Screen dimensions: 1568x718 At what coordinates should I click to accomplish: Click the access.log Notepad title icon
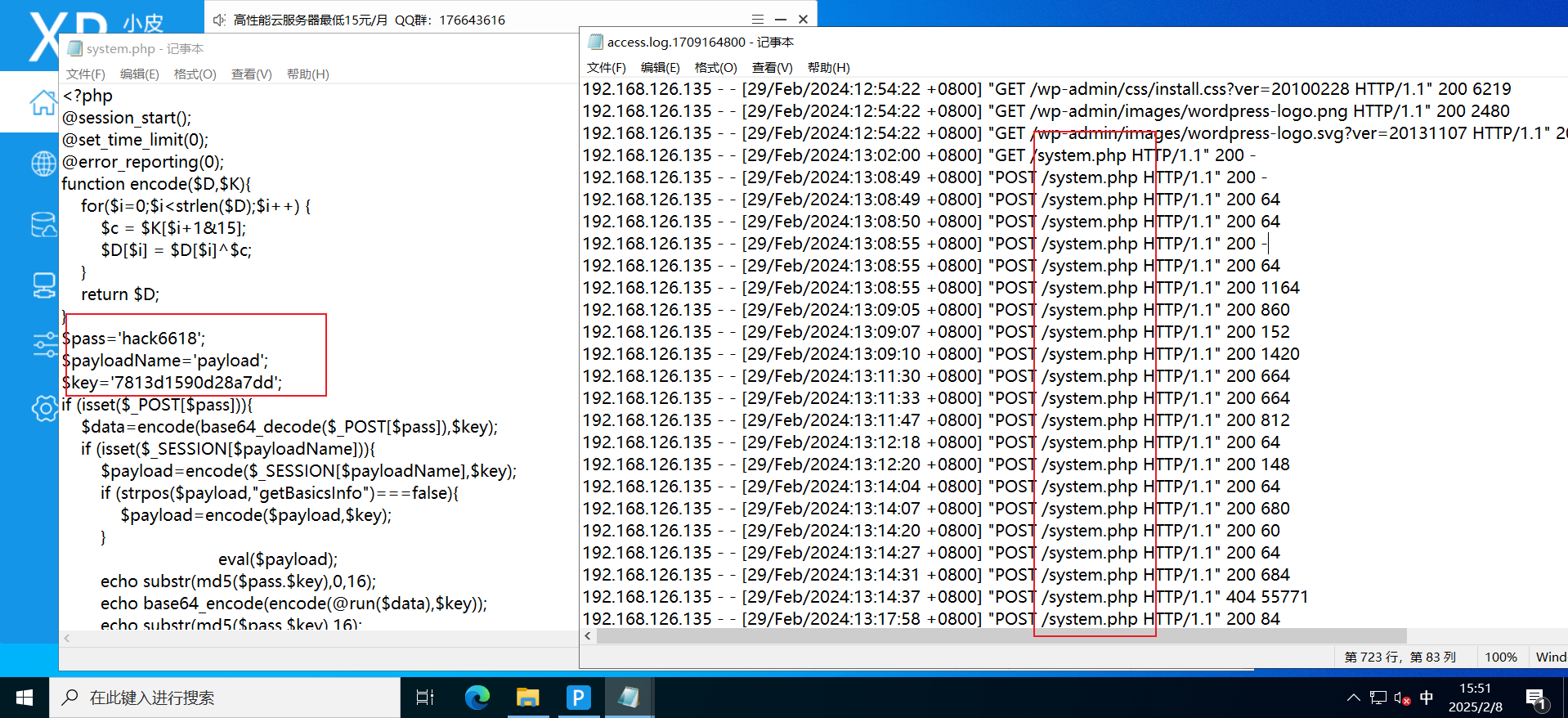[x=595, y=42]
